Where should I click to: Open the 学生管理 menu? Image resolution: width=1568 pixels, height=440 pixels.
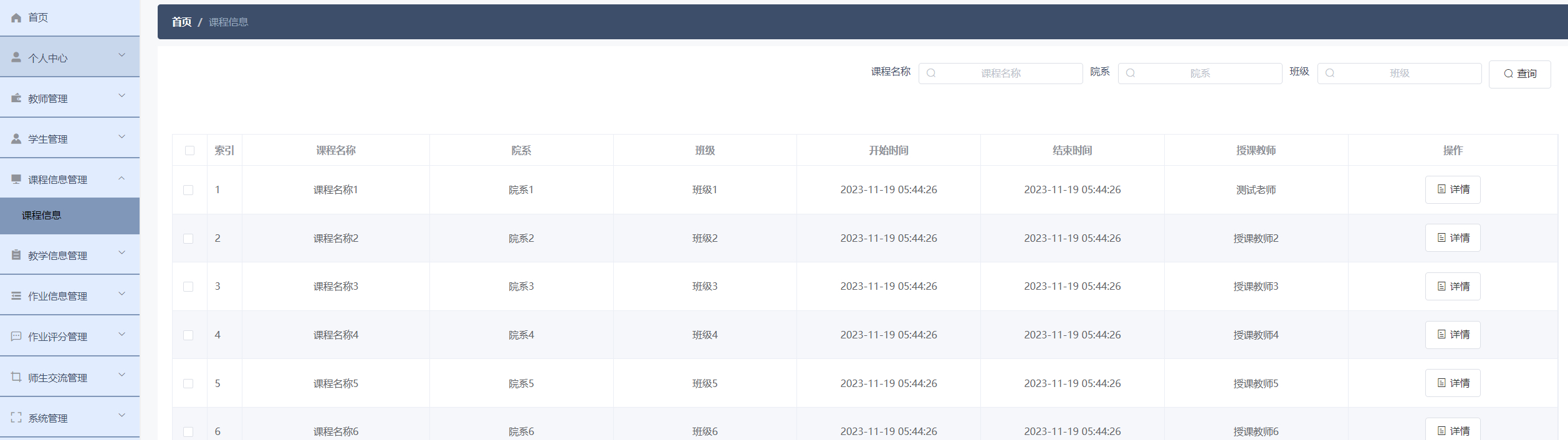pyautogui.click(x=70, y=138)
